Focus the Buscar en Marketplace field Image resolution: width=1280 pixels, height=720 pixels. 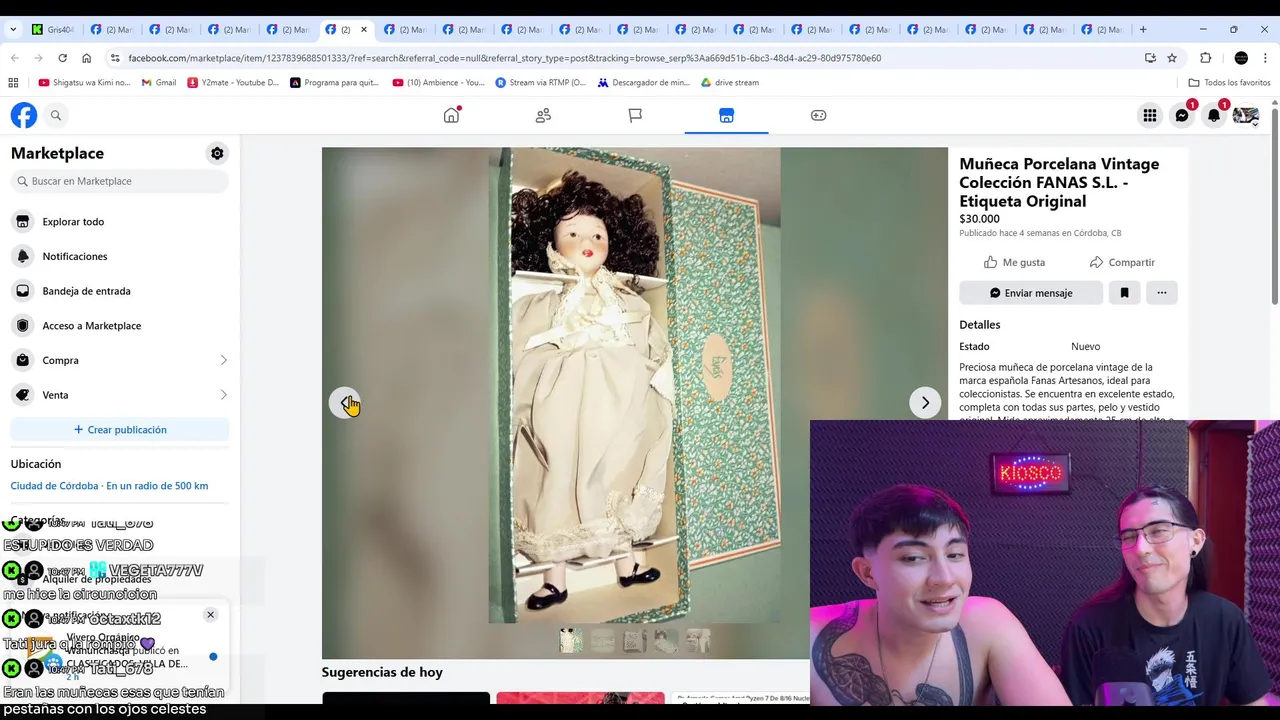coord(120,181)
